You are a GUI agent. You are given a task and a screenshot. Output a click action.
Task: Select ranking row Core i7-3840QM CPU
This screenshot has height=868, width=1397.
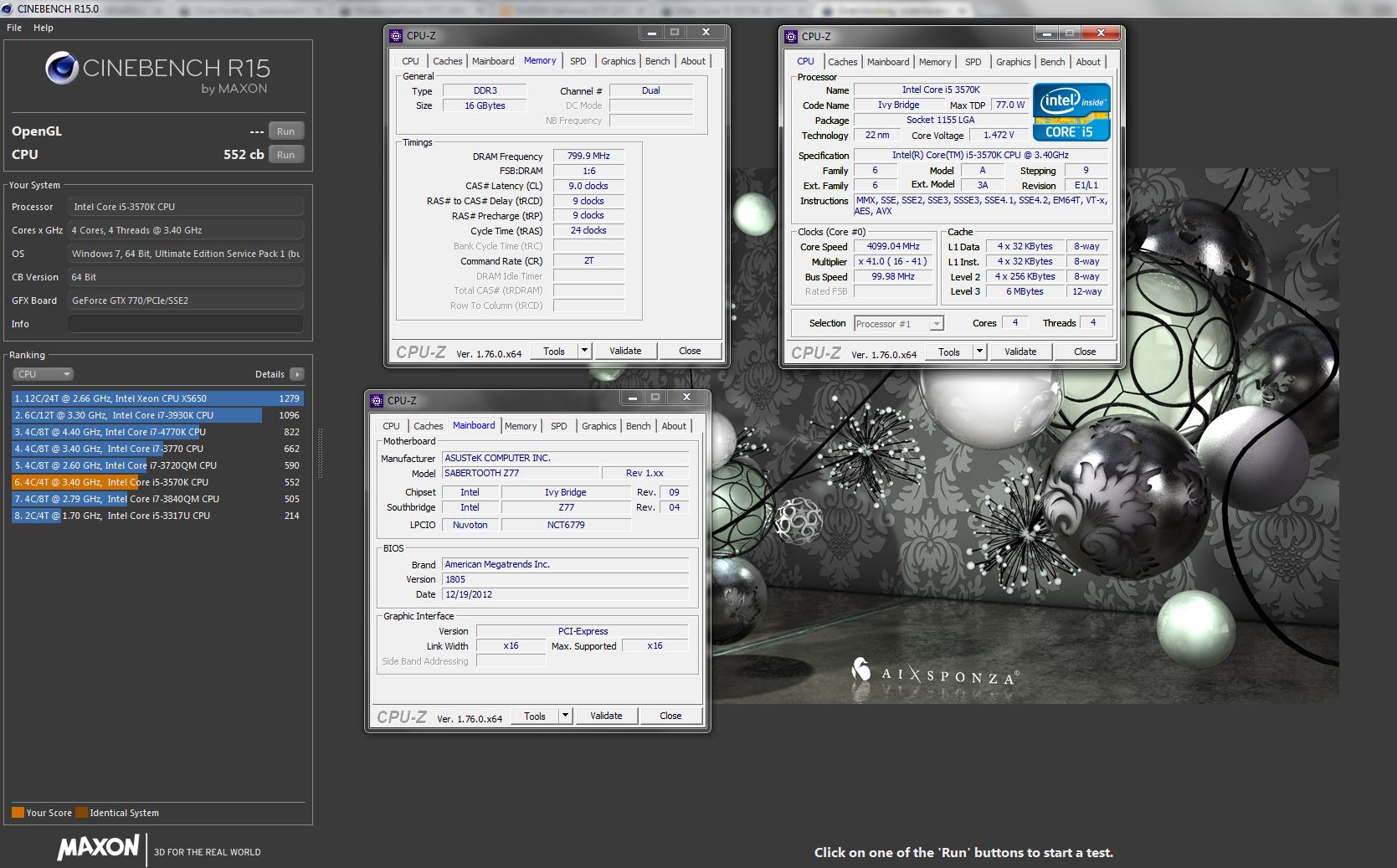(157, 499)
